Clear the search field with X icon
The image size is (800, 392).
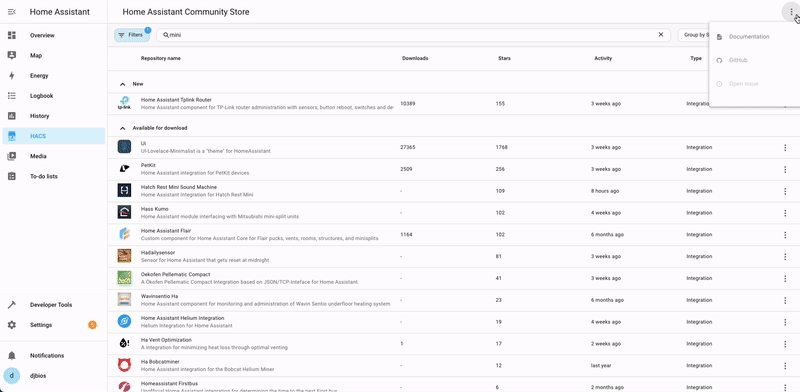[x=661, y=35]
